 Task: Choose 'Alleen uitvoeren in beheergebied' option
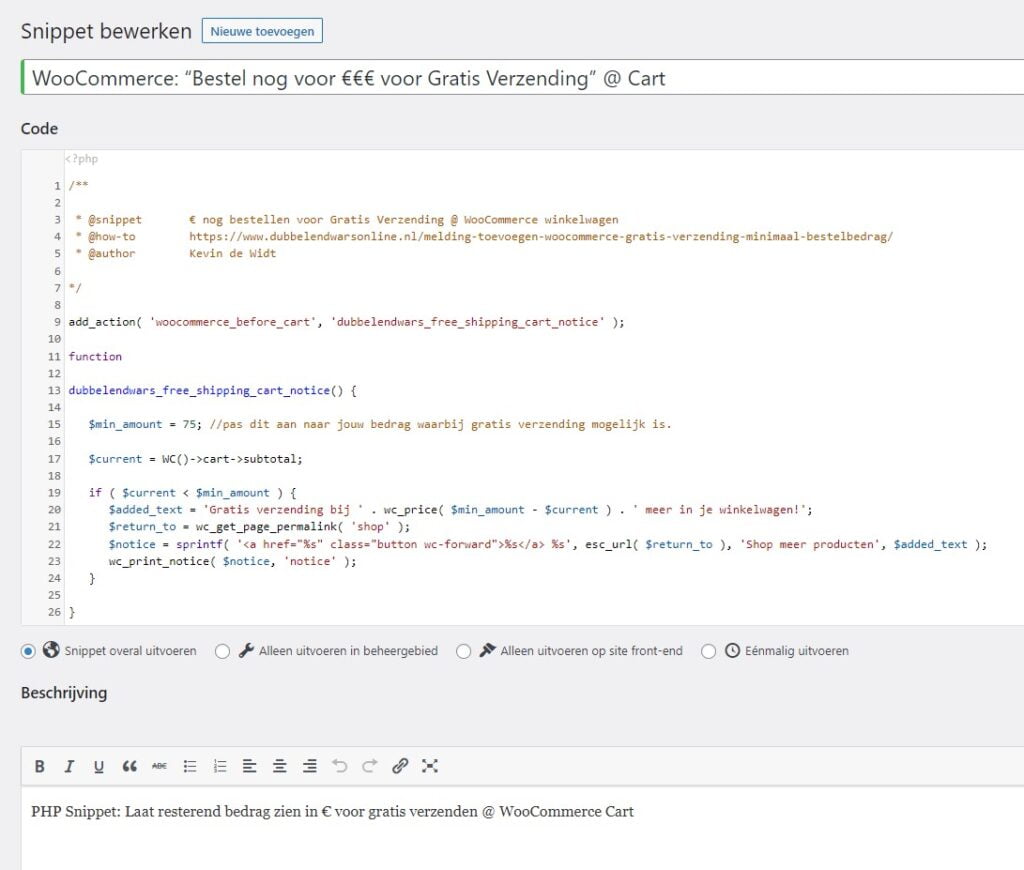tap(223, 651)
